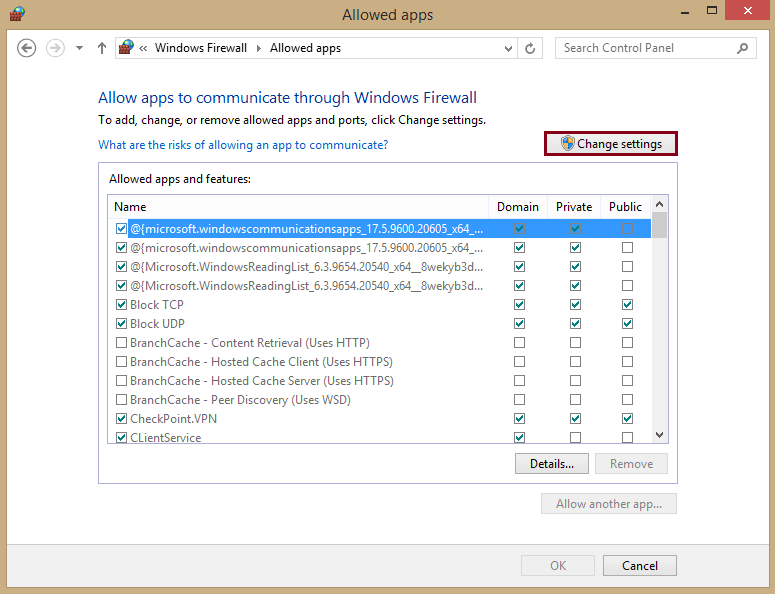This screenshot has width=775, height=594.
Task: Uncheck the CheckPoint.VPN row checkbox
Action: [x=121, y=419]
